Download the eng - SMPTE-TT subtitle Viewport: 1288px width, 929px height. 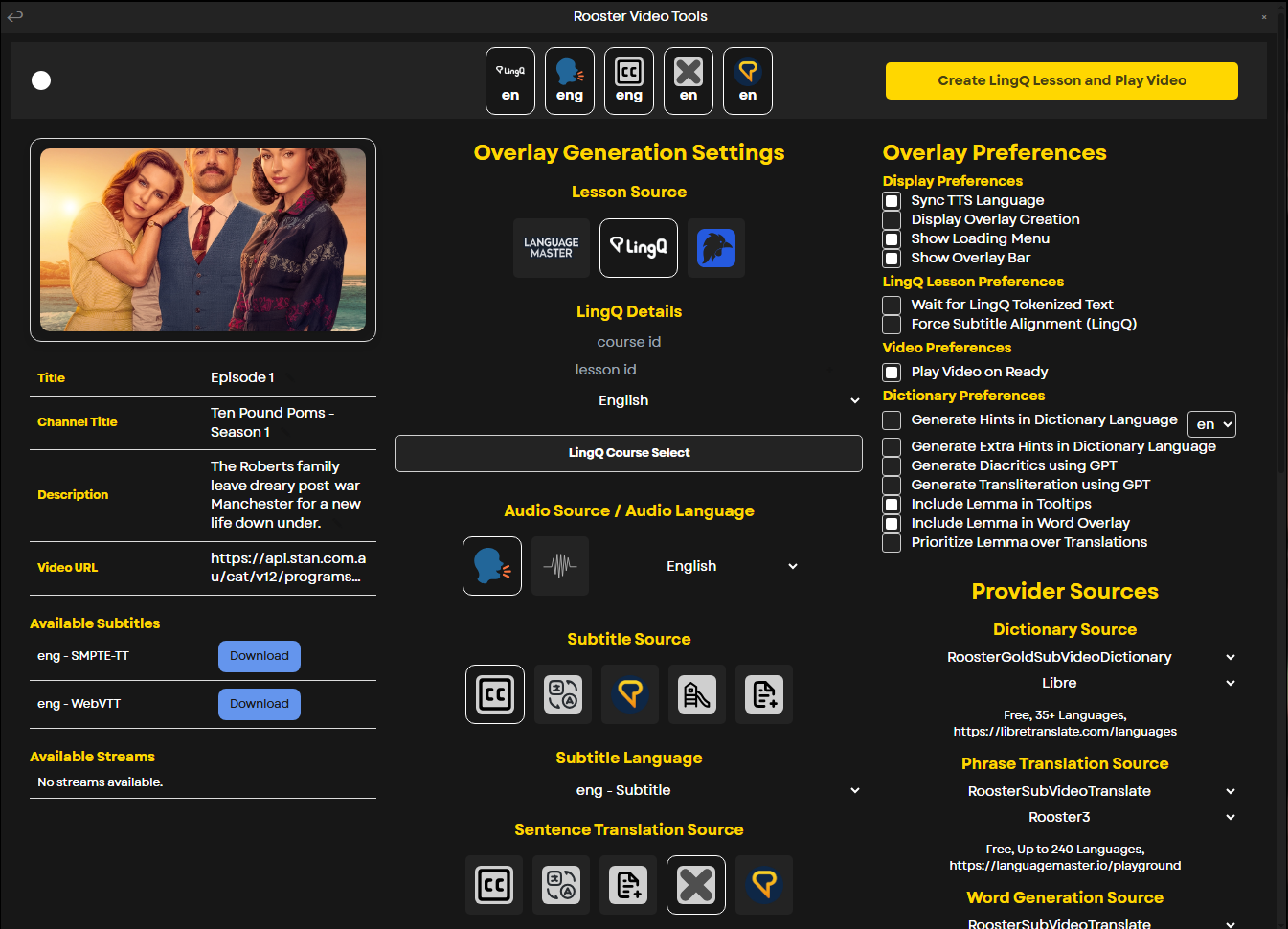point(260,656)
